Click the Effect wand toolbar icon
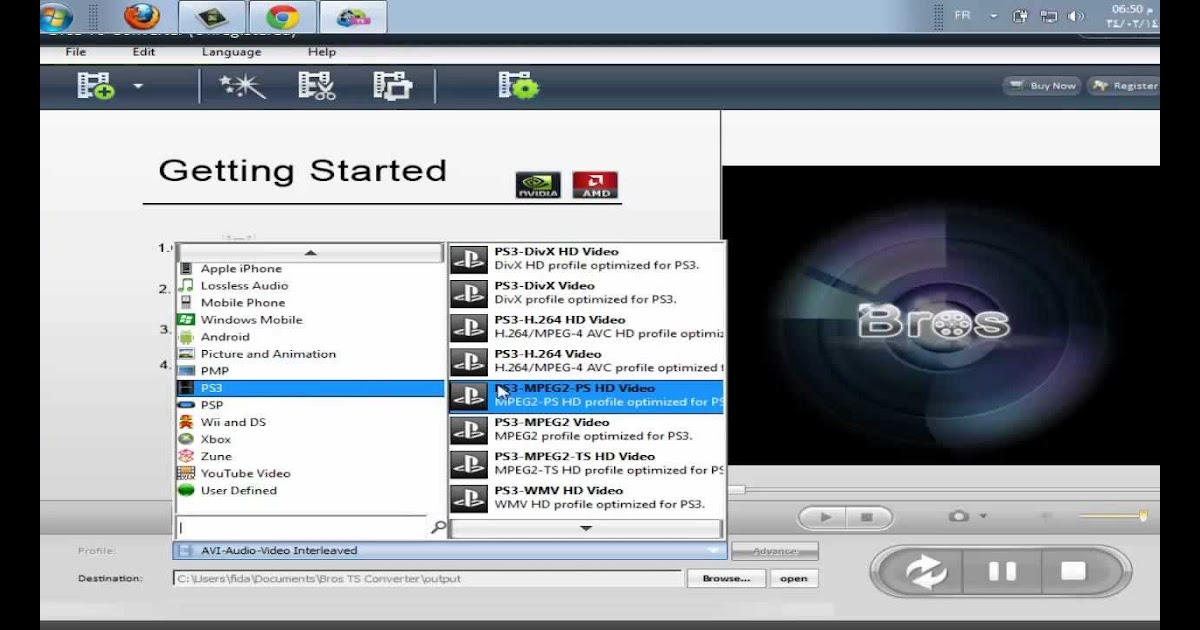1200x630 pixels. tap(243, 86)
